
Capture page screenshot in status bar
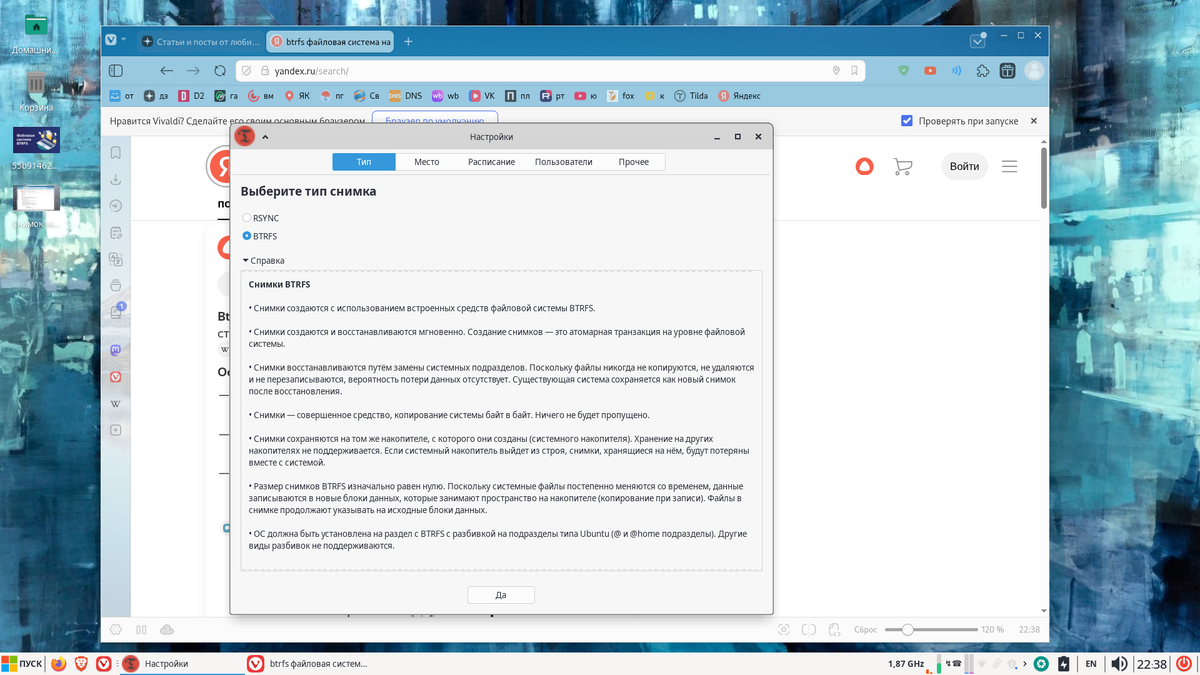pyautogui.click(x=783, y=629)
